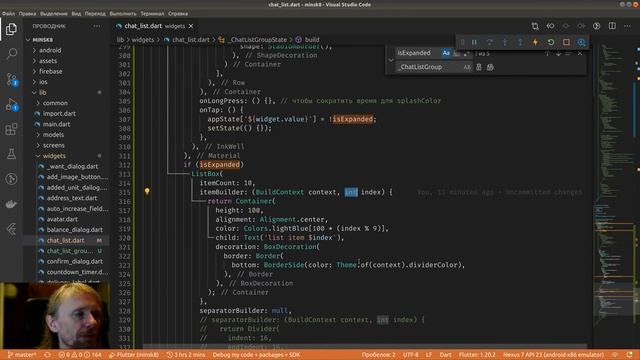
Task: Open the Search view in activity bar
Action: click(11, 53)
